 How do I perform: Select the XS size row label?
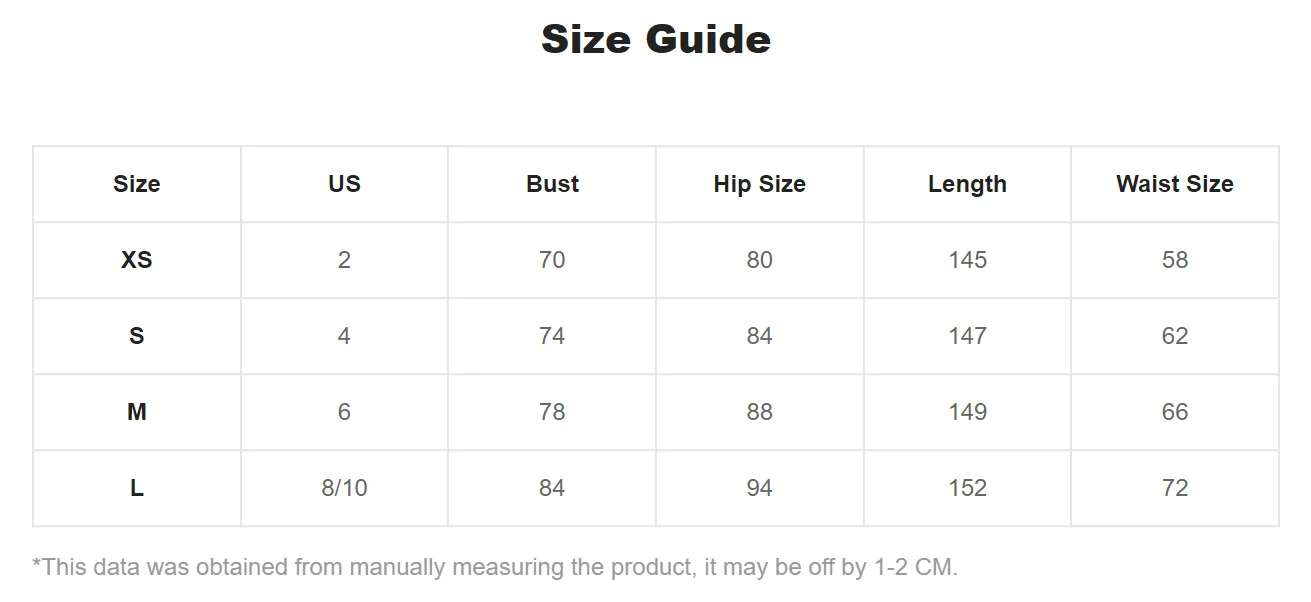137,260
